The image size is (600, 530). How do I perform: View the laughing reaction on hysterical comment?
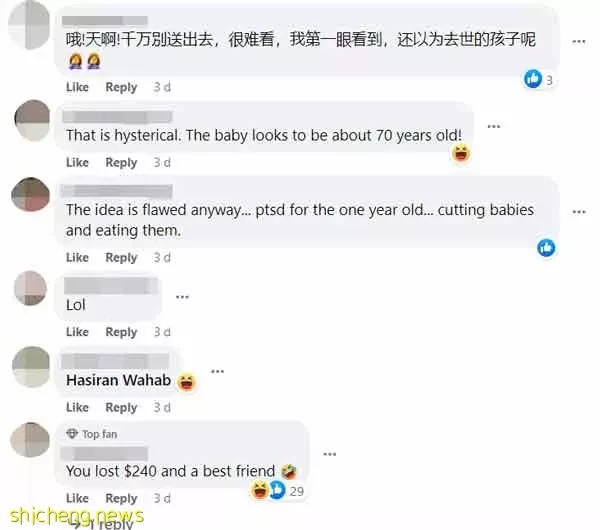461,153
